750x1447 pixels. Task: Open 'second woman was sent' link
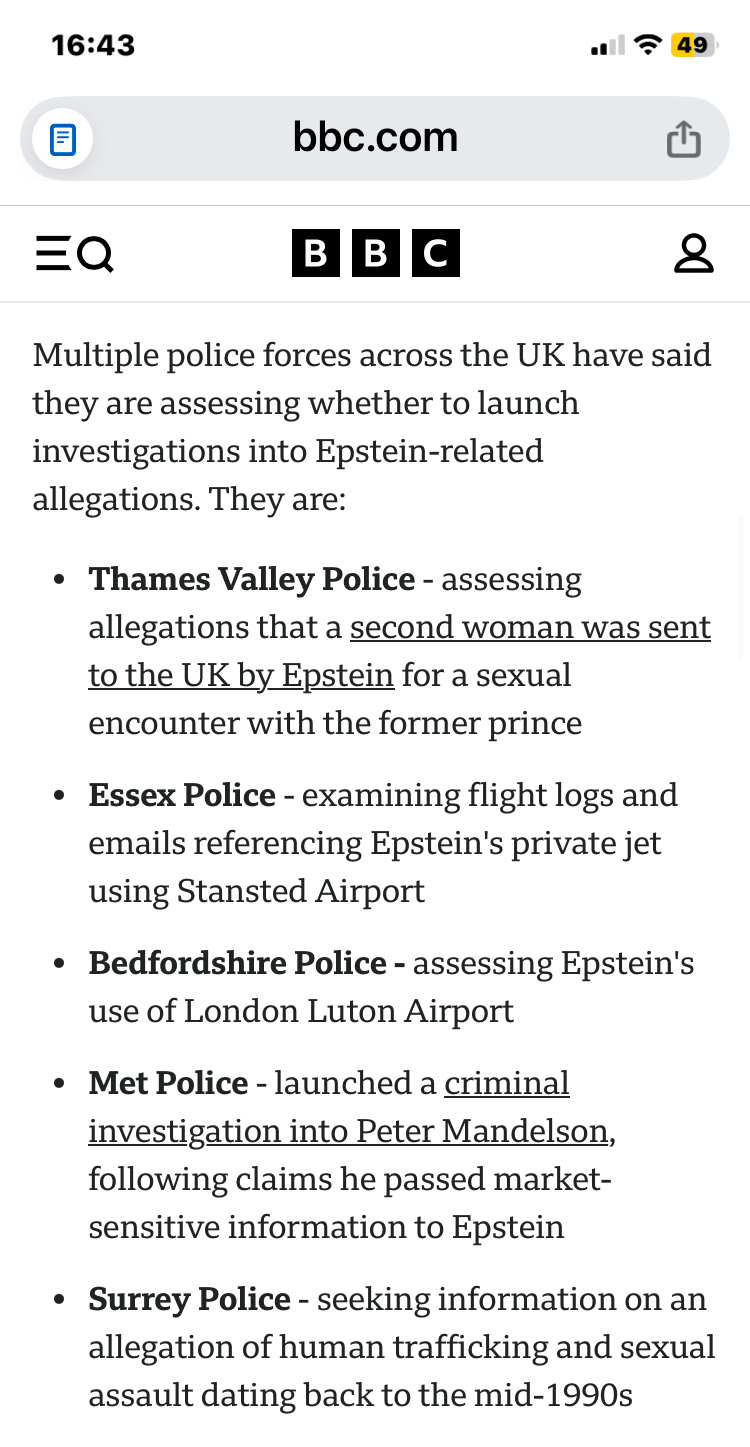(530, 627)
